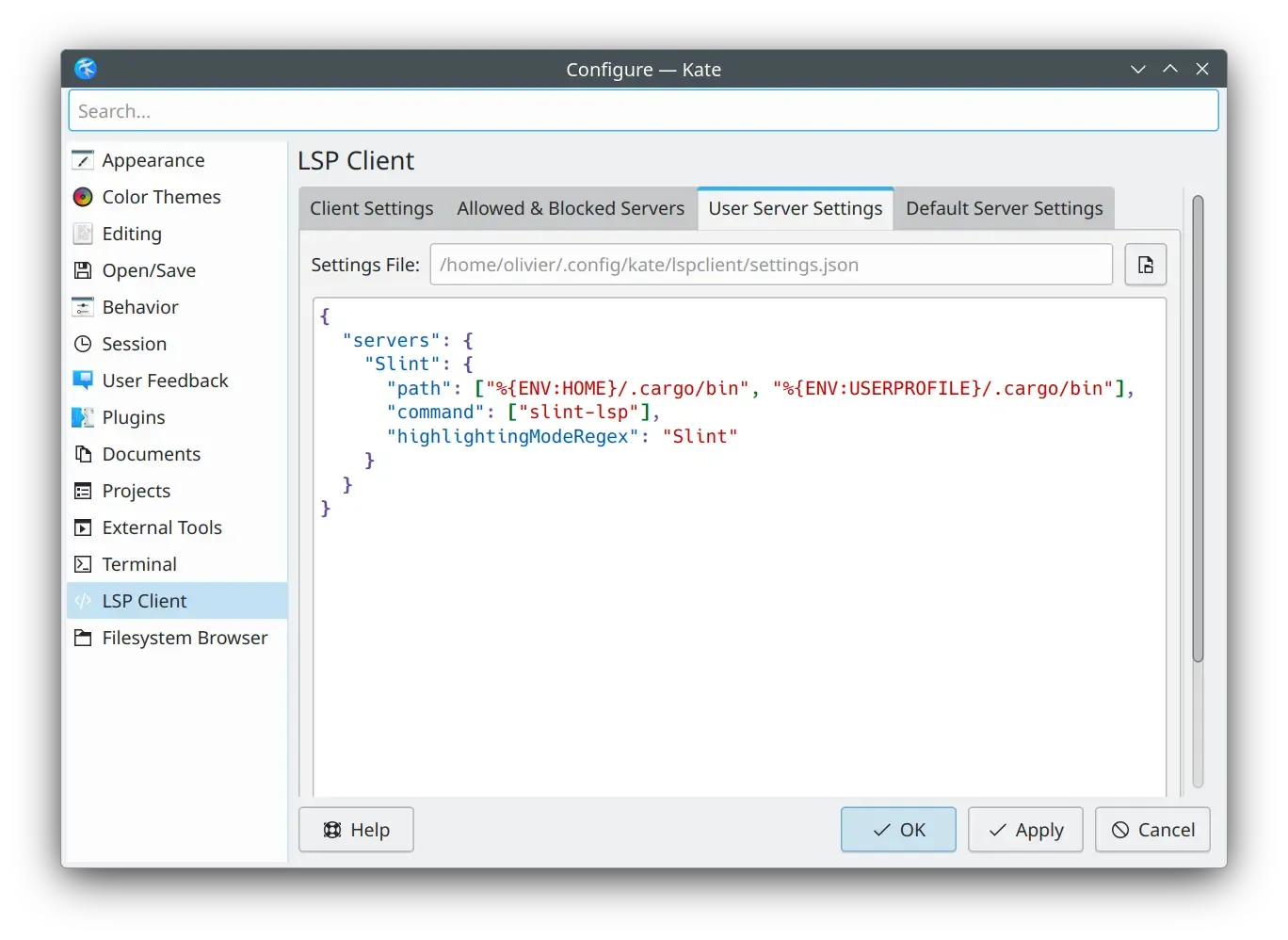
Task: Open Allowed & Blocked Servers tab
Action: [x=571, y=208]
